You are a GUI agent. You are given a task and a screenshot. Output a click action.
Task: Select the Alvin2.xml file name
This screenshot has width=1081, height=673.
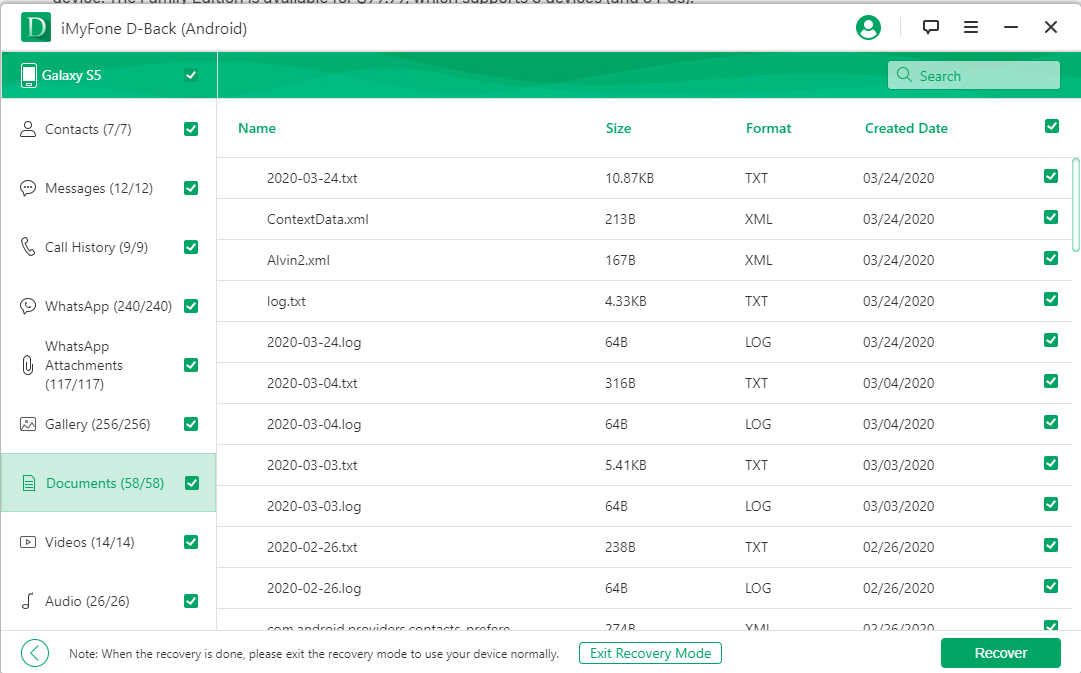(x=299, y=260)
